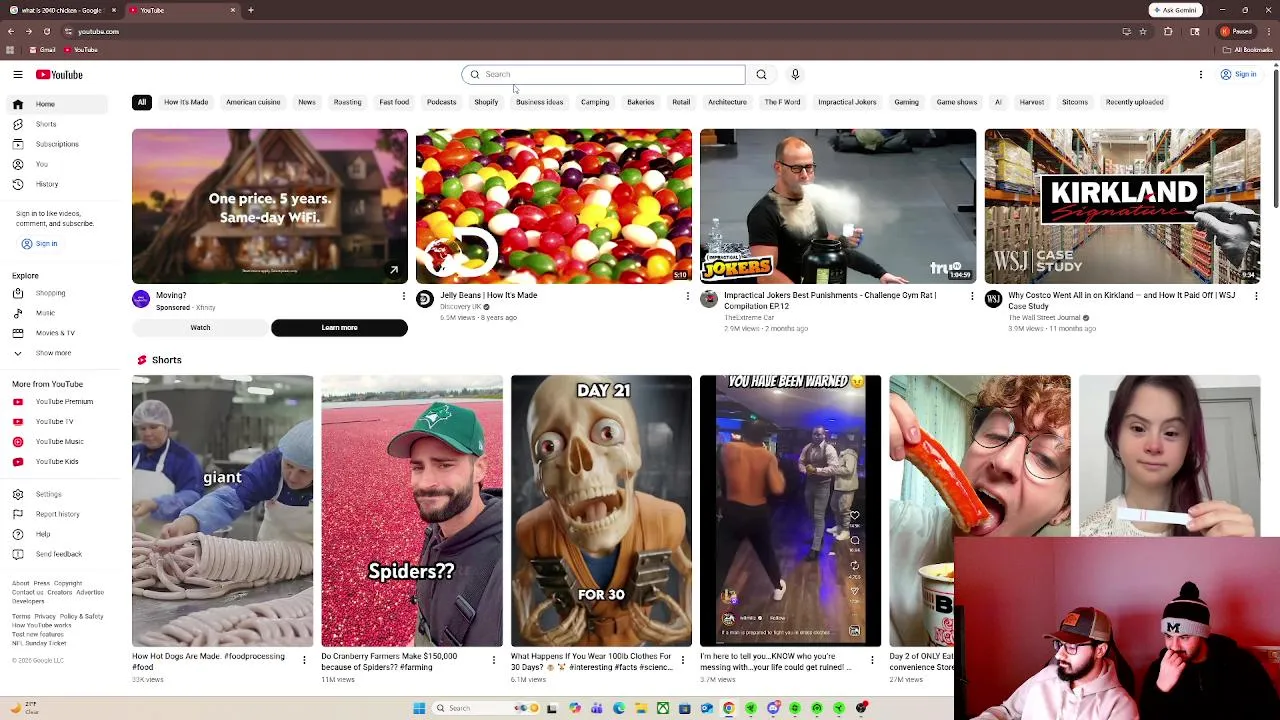Open options for 100lb Clothes short
The height and width of the screenshot is (720, 1280).
point(682,660)
